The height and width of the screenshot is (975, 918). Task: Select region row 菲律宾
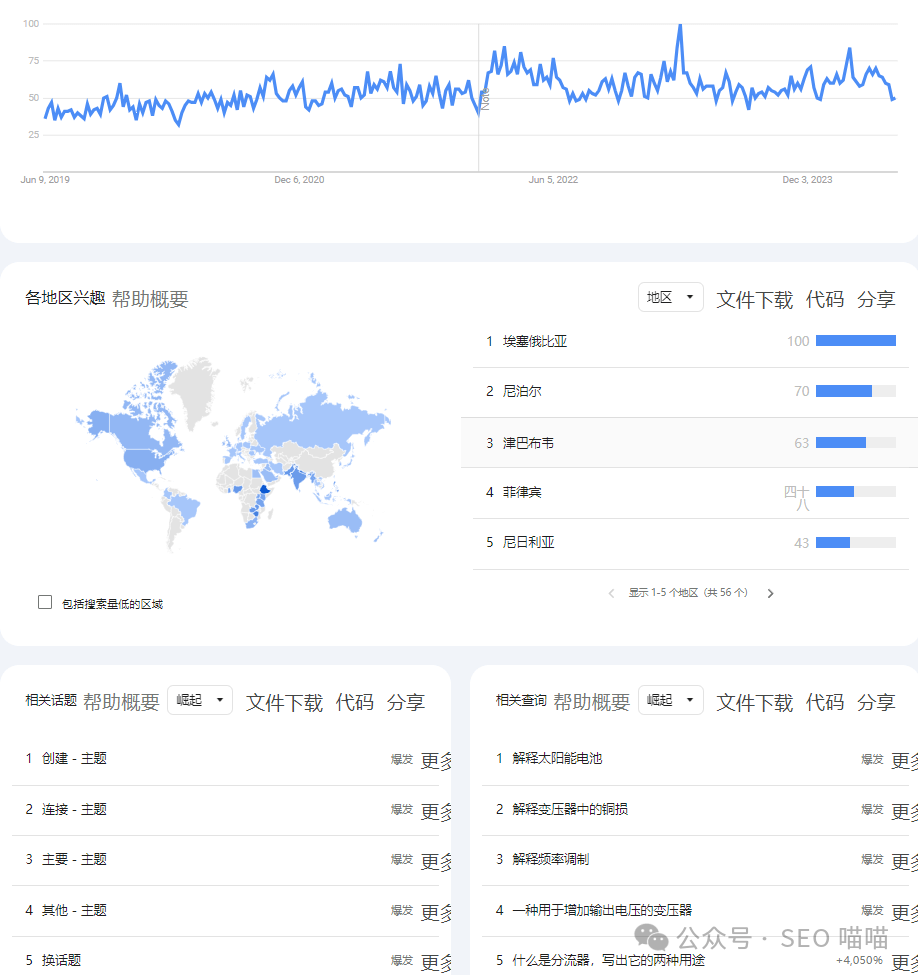pyautogui.click(x=690, y=493)
